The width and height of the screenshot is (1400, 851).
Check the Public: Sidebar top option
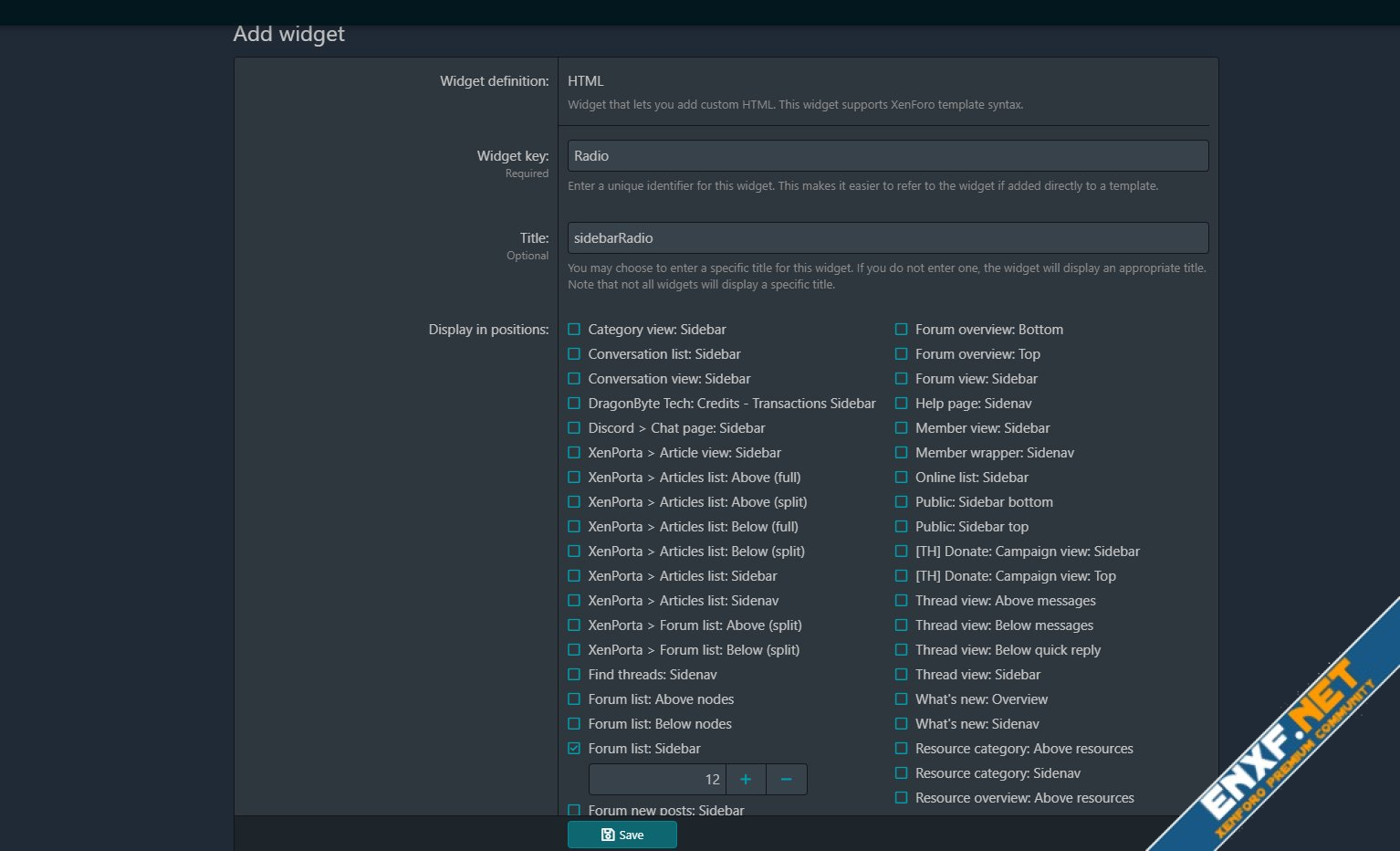(902, 526)
